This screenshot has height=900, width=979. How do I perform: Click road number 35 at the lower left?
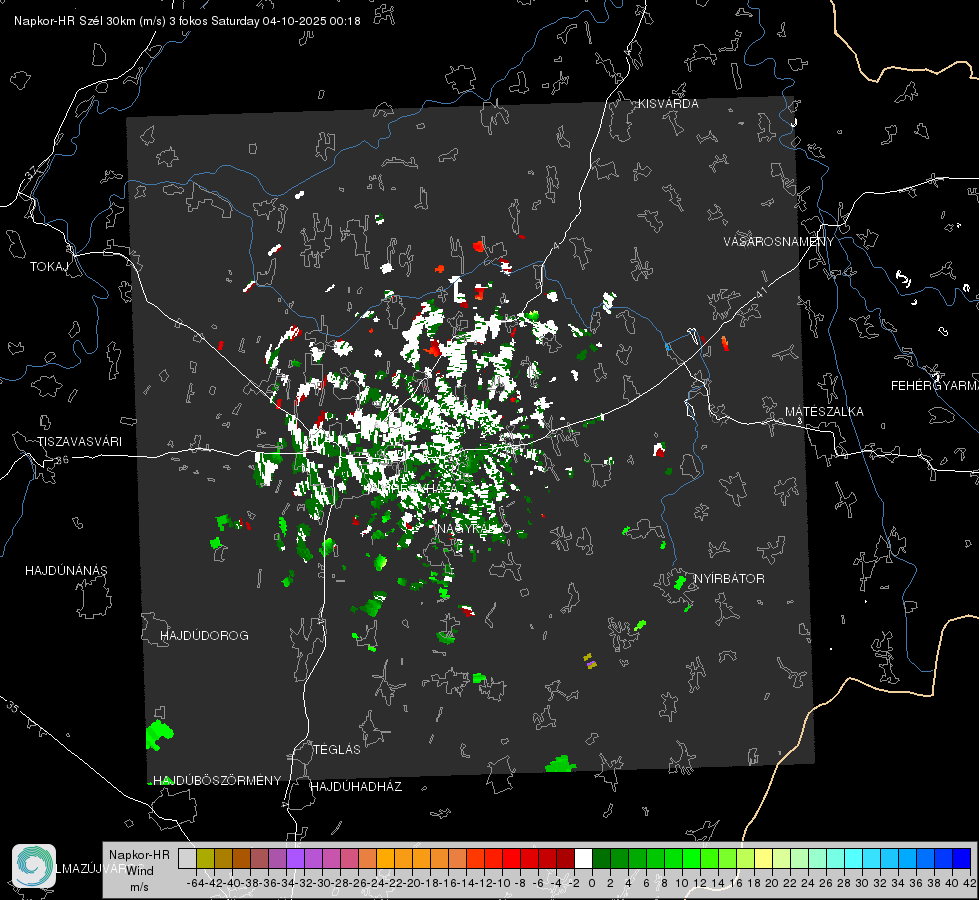[x=14, y=707]
